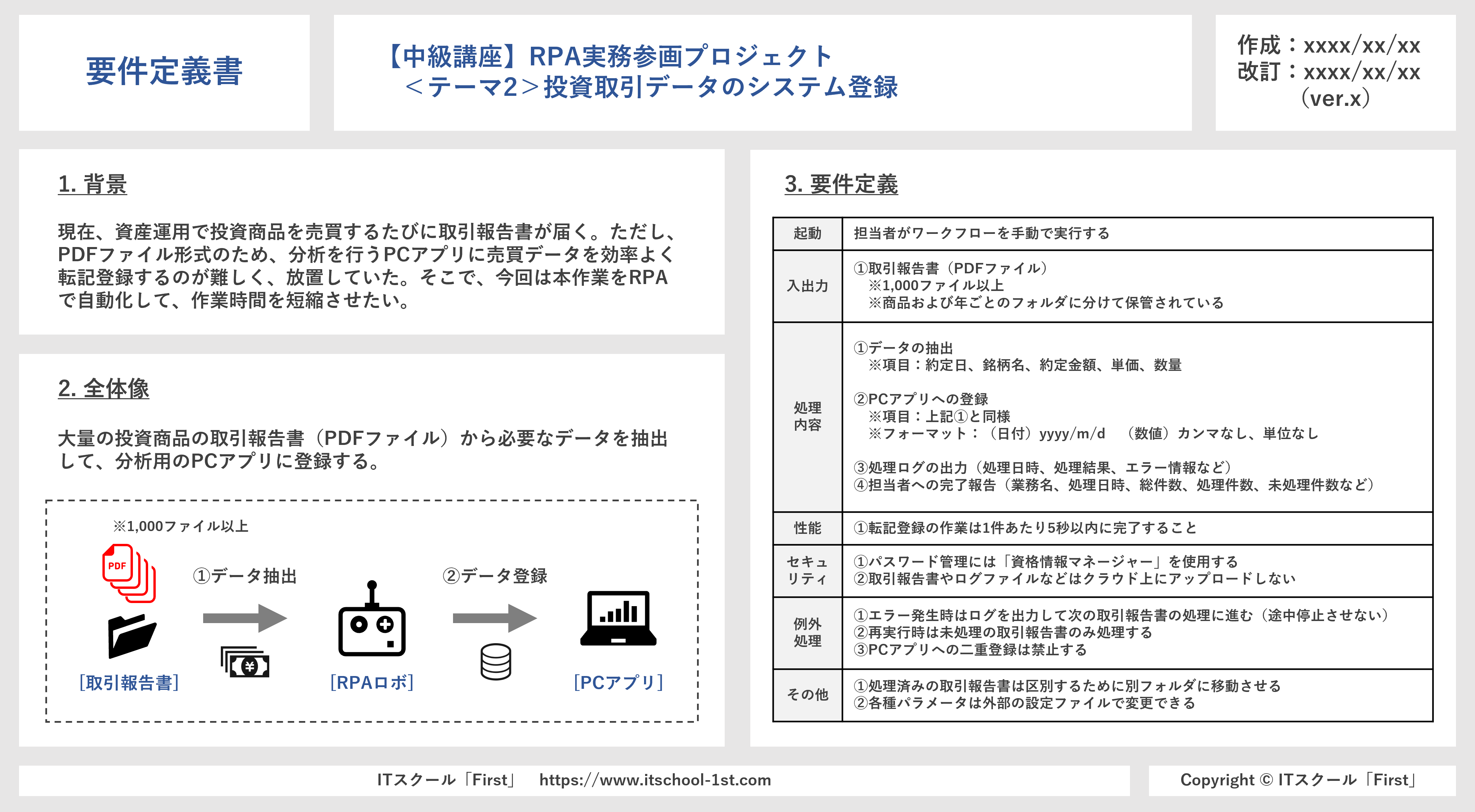Screen dimensions: 1475x812
Task: Click the 2. 全体像 heading
Action: click(103, 389)
